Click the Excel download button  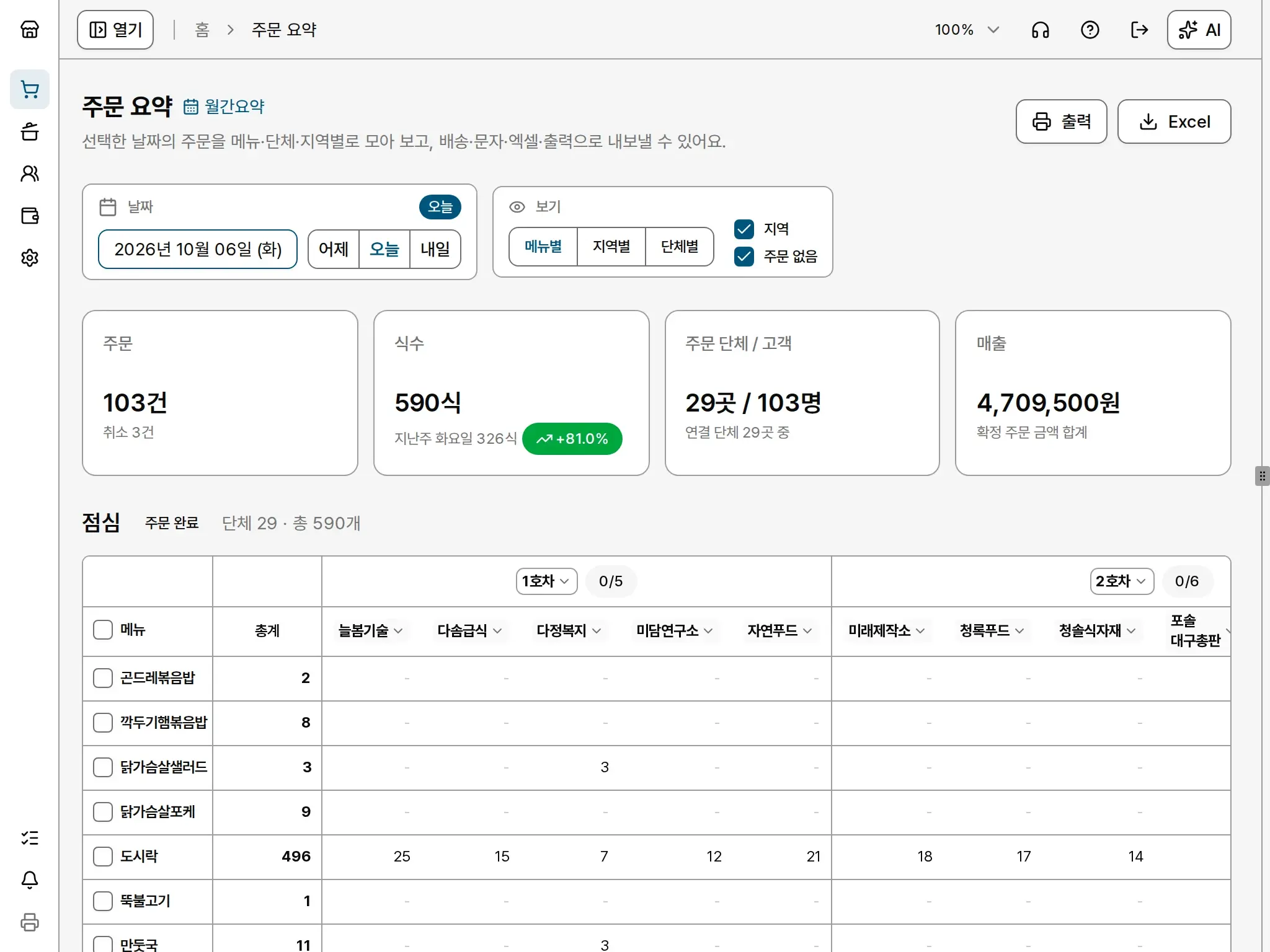[x=1174, y=121]
